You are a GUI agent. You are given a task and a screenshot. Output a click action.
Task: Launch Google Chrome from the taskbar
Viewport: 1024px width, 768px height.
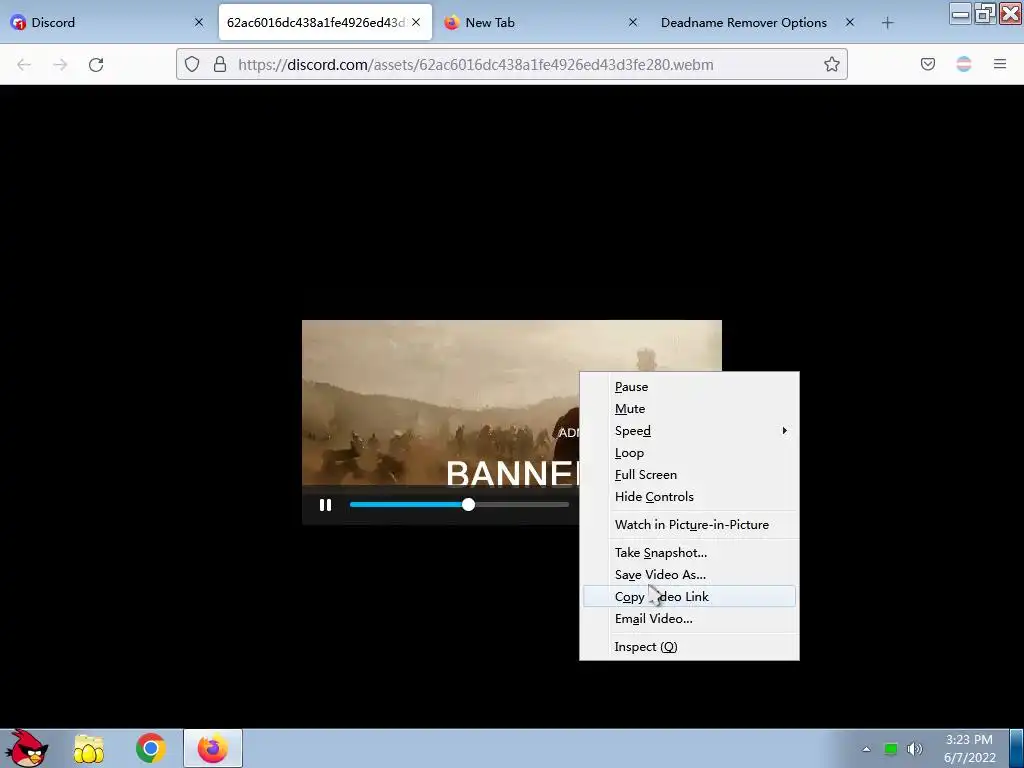[150, 748]
